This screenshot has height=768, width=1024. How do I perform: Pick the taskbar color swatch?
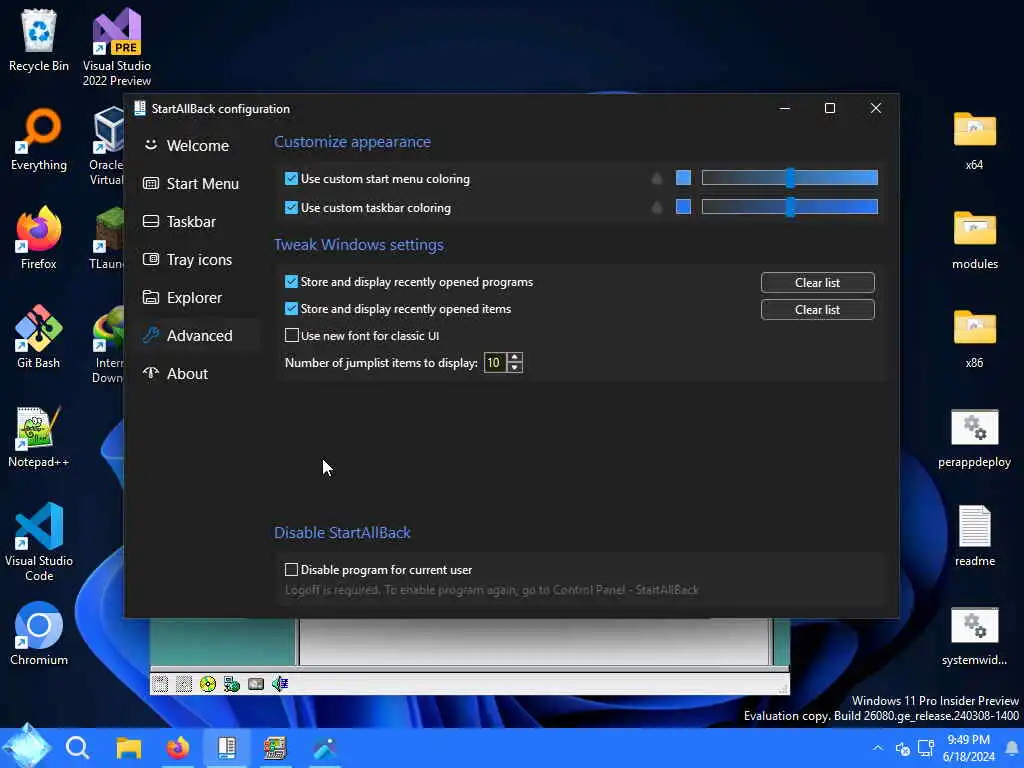pyautogui.click(x=683, y=207)
